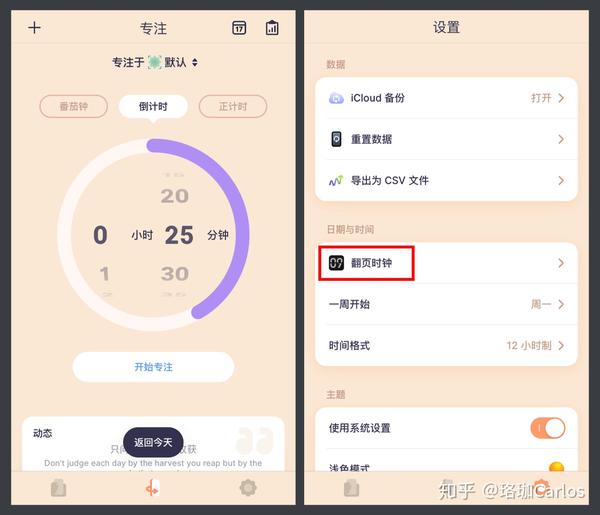The height and width of the screenshot is (515, 600).
Task: Click the iCloud backup cloud icon
Action: (336, 98)
